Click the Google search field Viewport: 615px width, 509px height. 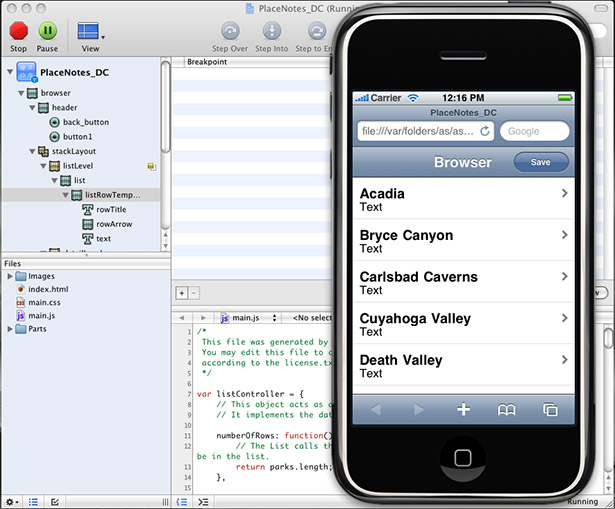pos(535,131)
